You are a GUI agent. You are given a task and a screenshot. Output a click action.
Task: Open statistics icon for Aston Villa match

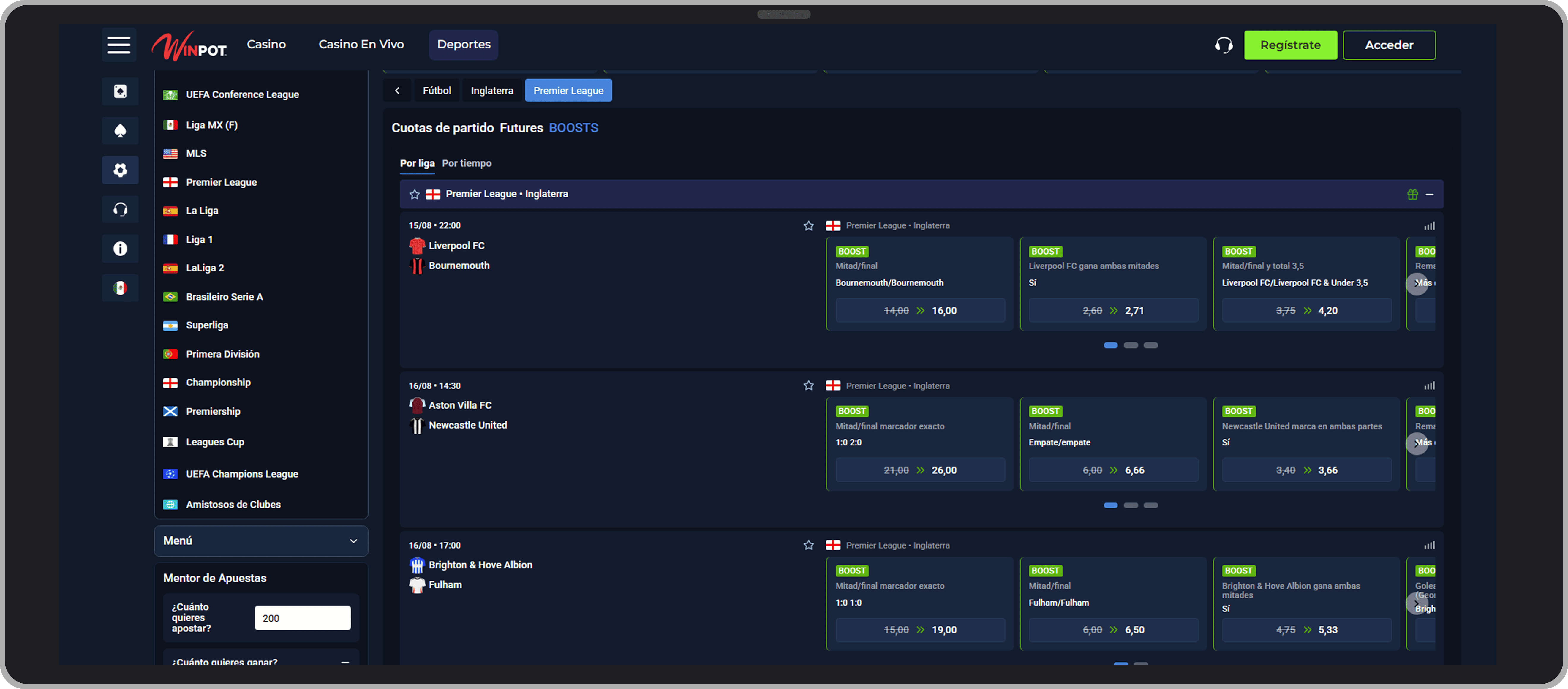click(x=1429, y=386)
